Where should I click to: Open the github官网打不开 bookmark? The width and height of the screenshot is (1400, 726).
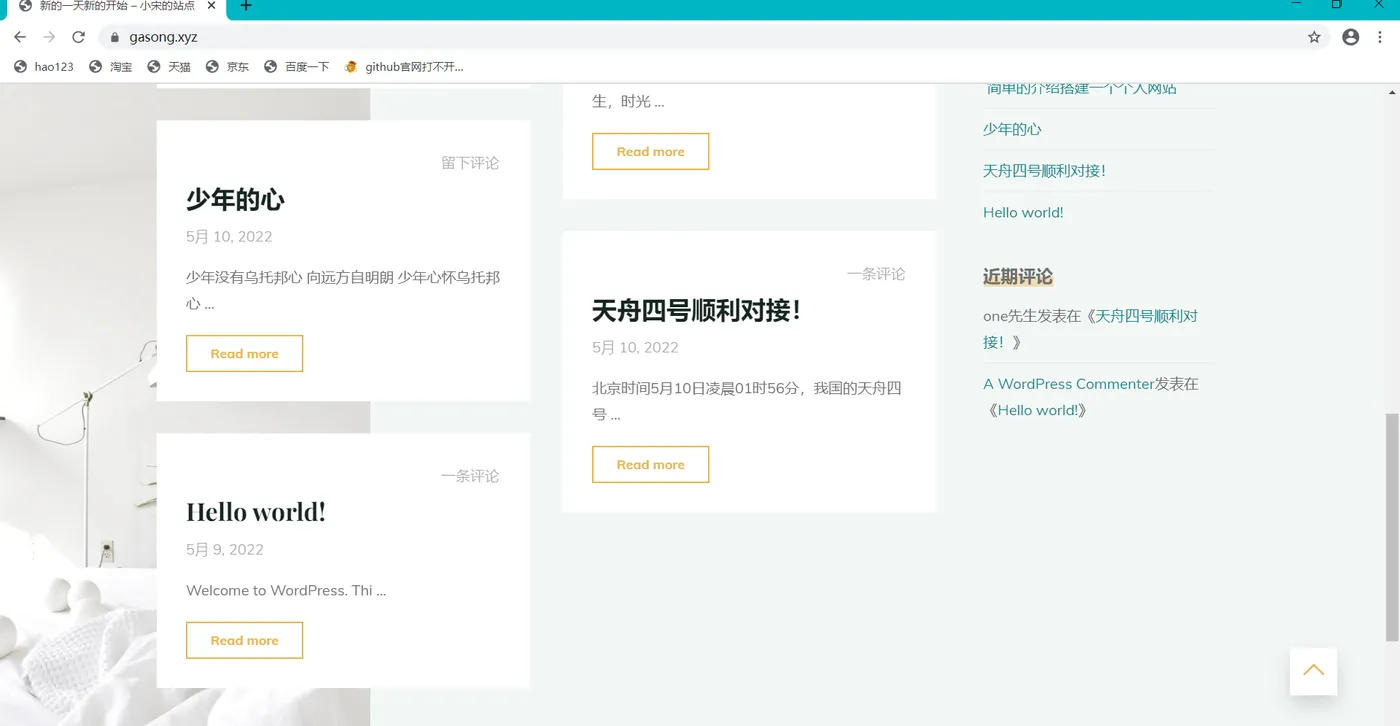click(x=404, y=67)
